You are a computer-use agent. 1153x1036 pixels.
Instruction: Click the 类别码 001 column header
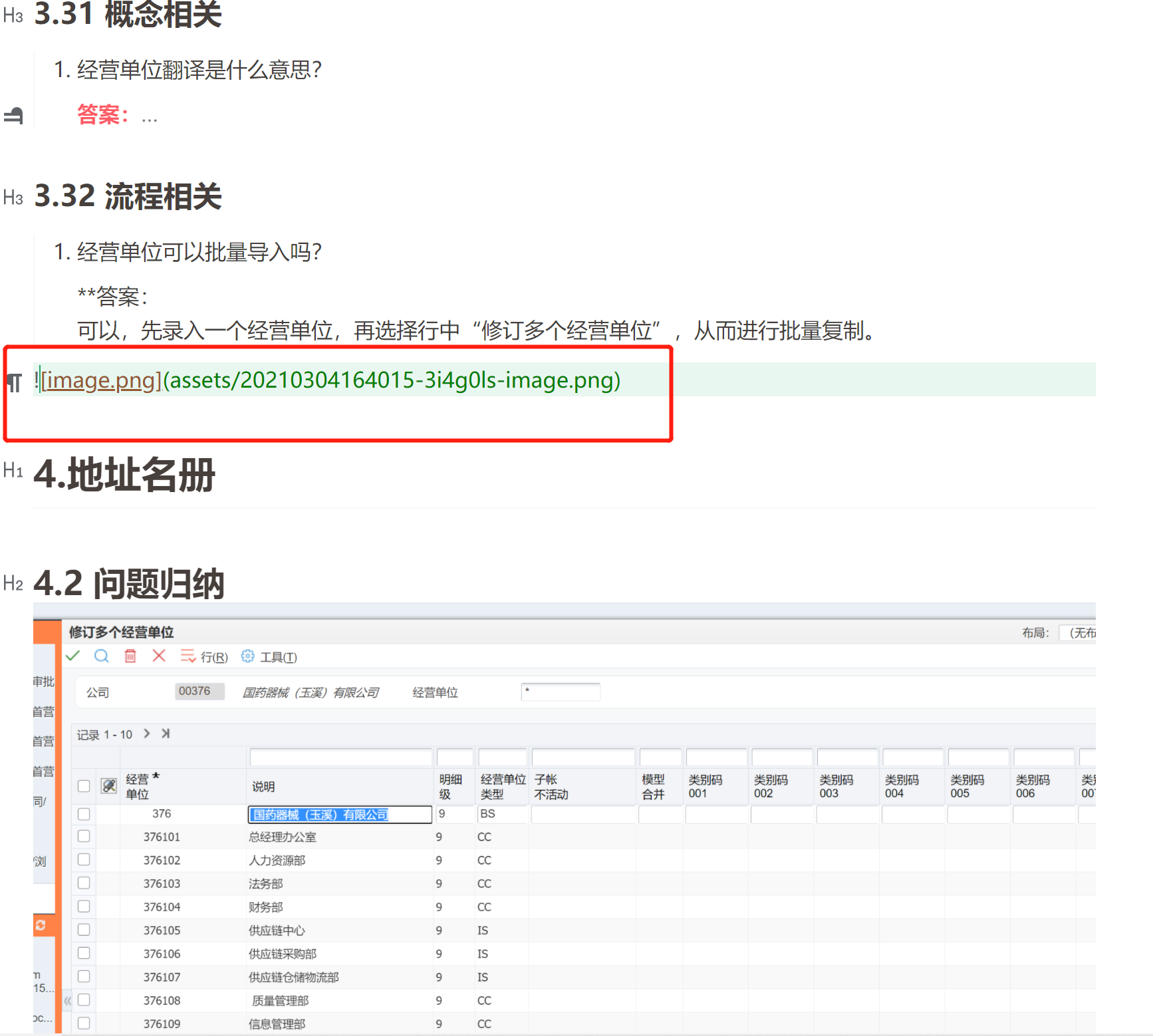tap(705, 787)
